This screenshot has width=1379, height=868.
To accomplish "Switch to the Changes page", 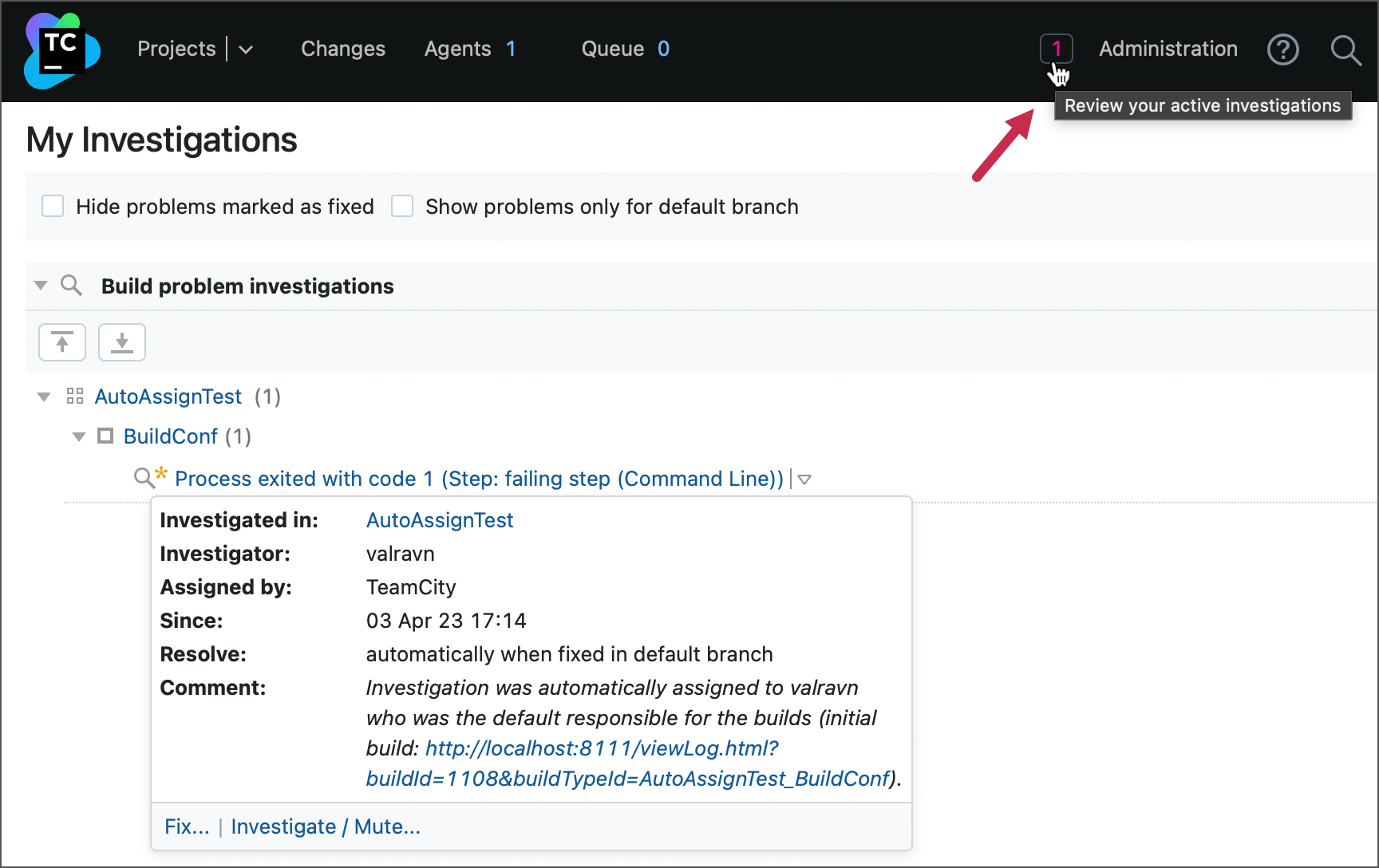I will click(342, 49).
